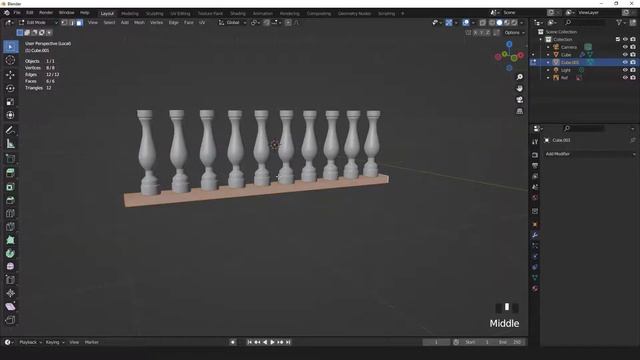Switch to solid viewport shading
Viewport: 640px width, 360px height.
point(499,23)
